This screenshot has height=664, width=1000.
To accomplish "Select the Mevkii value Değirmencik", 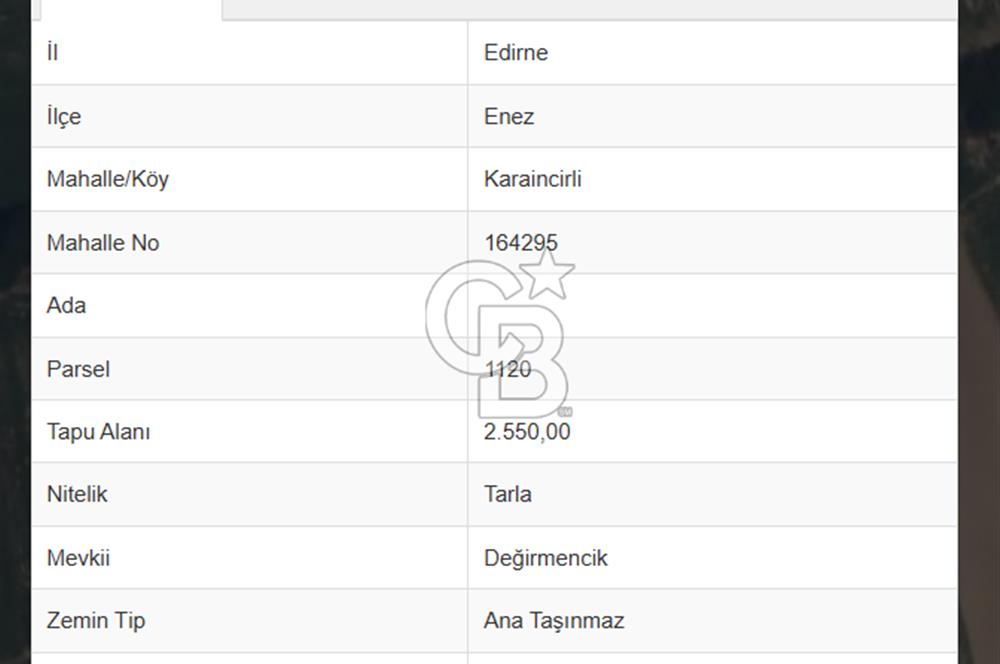I will [x=546, y=558].
